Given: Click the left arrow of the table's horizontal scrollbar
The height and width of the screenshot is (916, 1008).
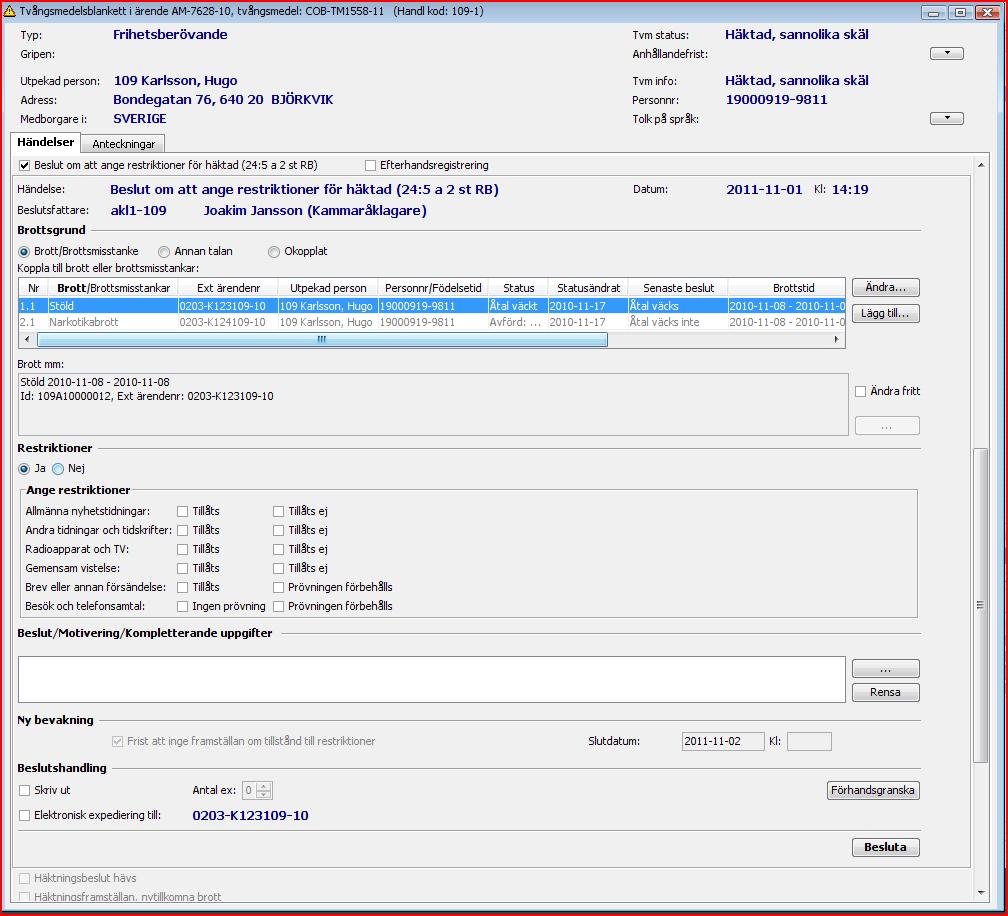Looking at the screenshot, I should (x=27, y=339).
